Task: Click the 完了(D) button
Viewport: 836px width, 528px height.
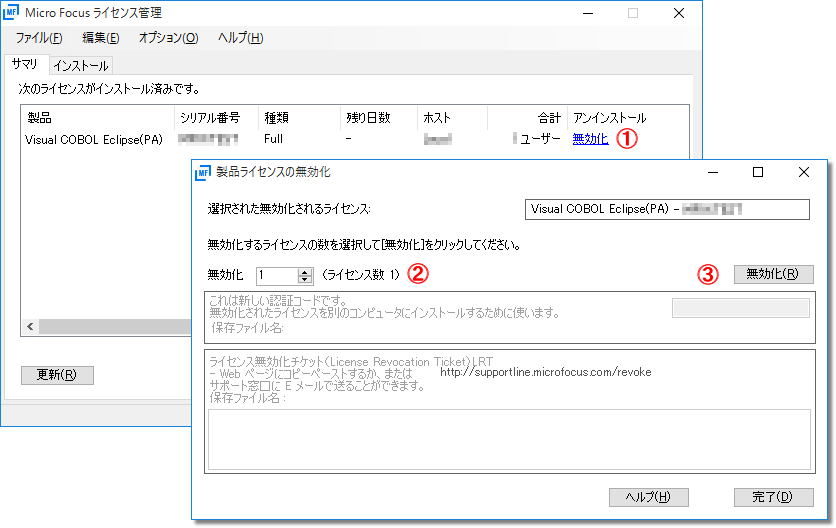Action: [x=773, y=497]
